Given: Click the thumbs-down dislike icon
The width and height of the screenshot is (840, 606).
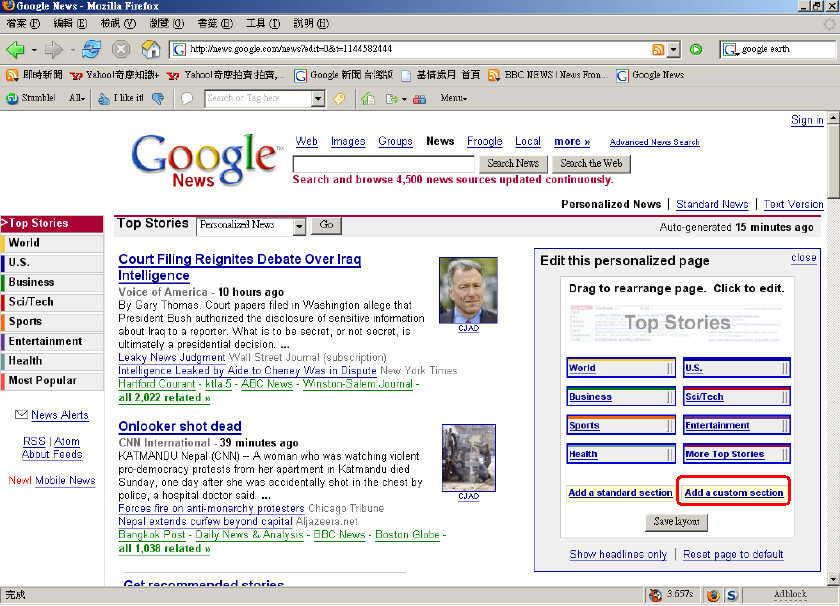Looking at the screenshot, I should pyautogui.click(x=158, y=98).
